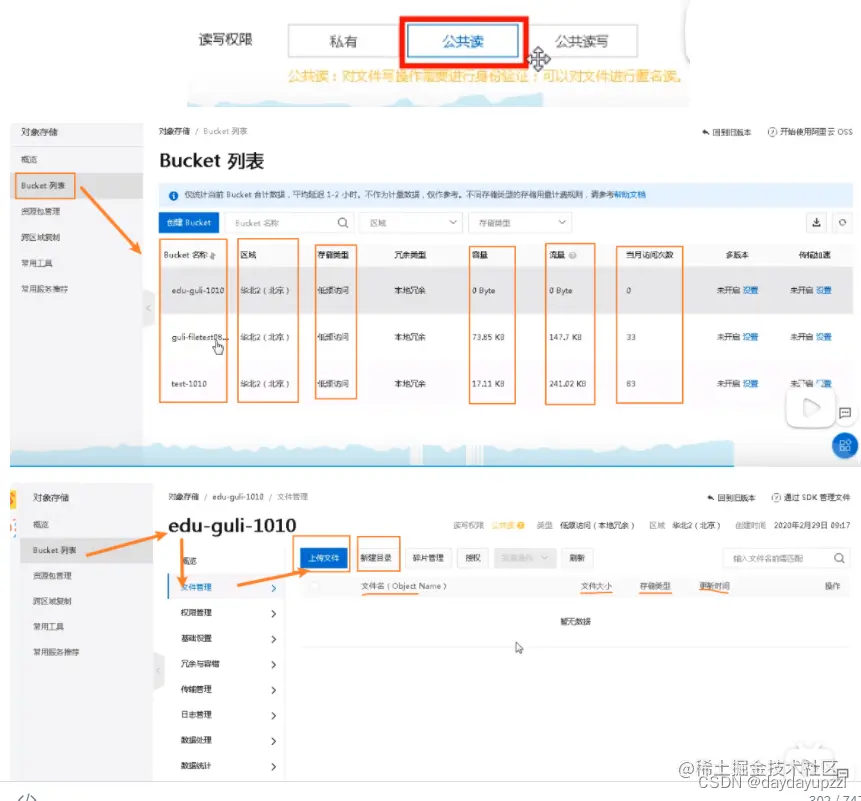The width and height of the screenshot is (861, 801).
Task: Click the orange help icon beside 公共读 in the bucket header
Action: (x=521, y=525)
